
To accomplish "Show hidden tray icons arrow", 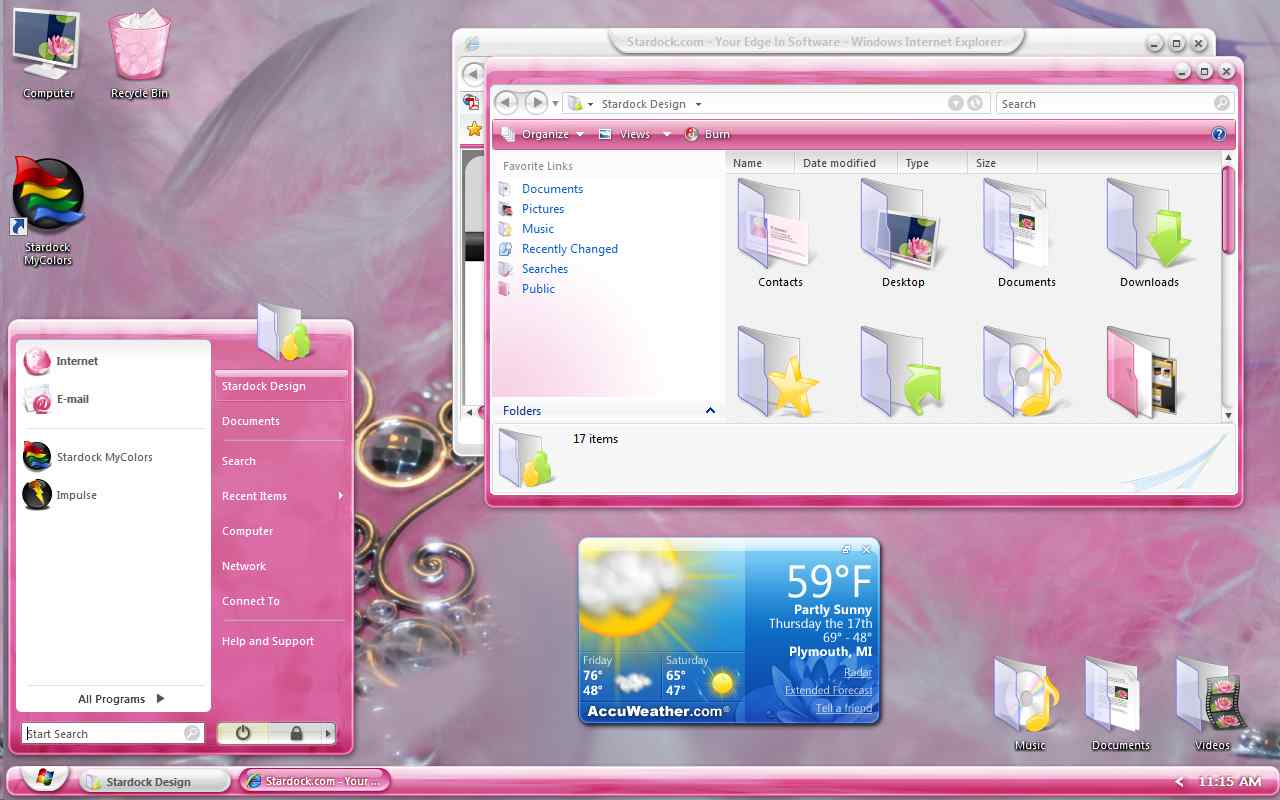I will pos(1180,782).
